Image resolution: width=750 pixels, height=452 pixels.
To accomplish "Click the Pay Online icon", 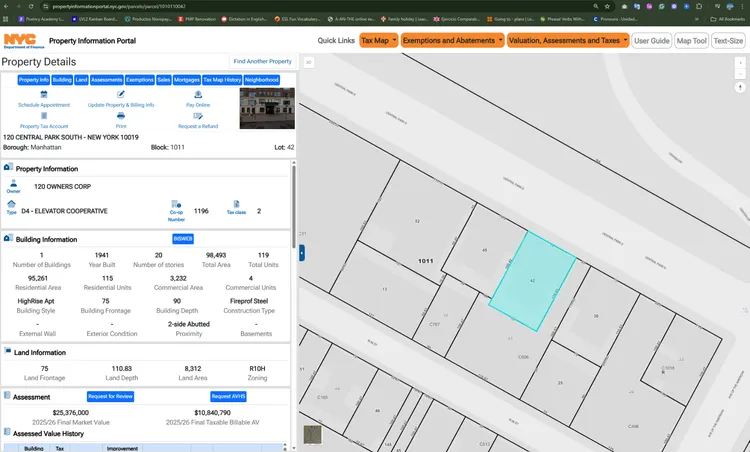I will 197,94.
